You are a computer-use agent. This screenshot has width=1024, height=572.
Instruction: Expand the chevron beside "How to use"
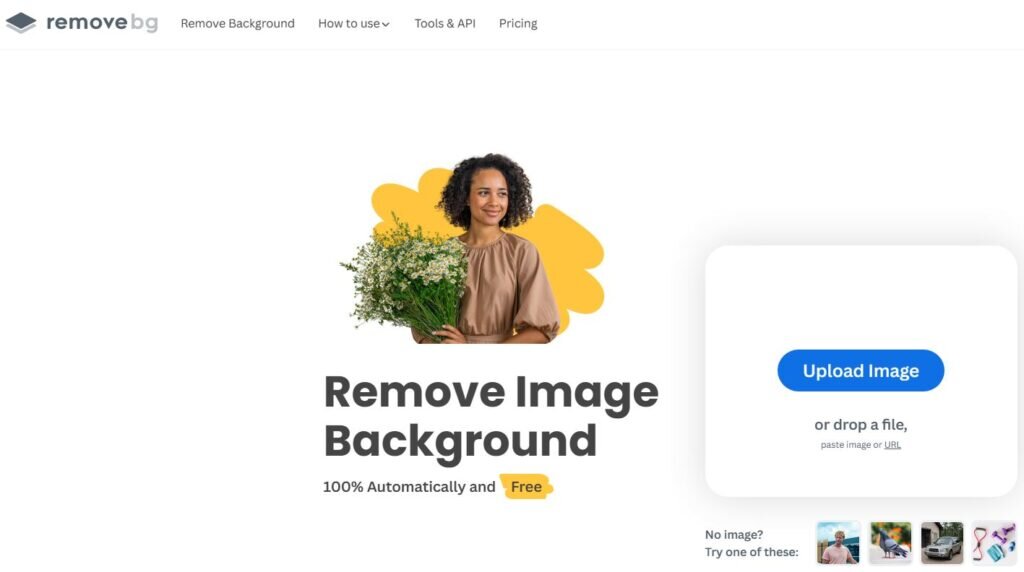386,25
